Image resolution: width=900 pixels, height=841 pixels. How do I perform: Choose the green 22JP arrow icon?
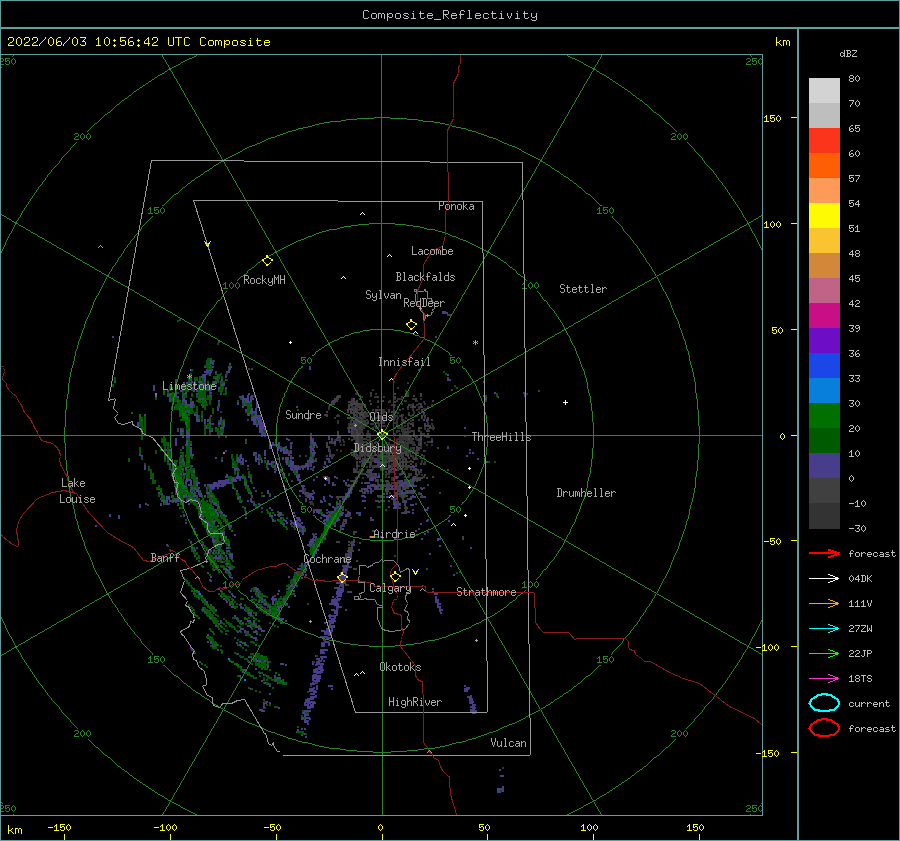[824, 653]
